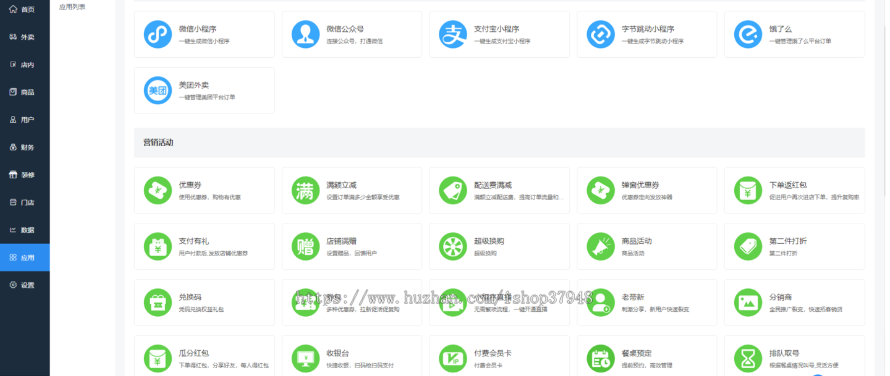Open card described 无需繁琐流程，一键开通直播

[x=499, y=302]
